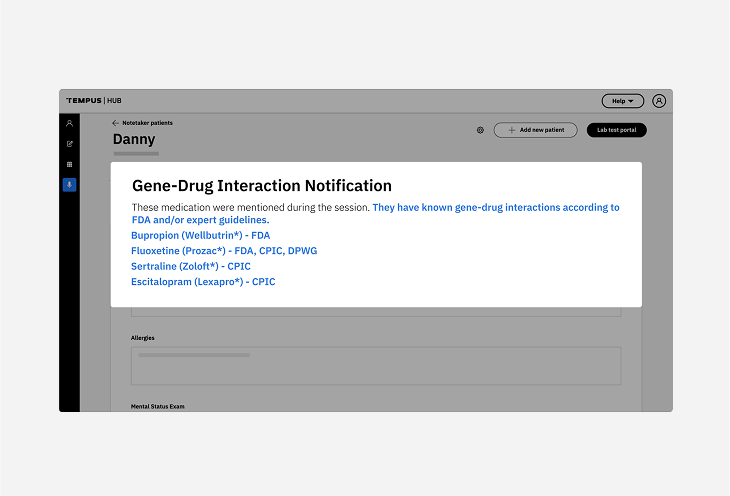Image resolution: width=730 pixels, height=496 pixels.
Task: Open the grid table icon in sidebar
Action: point(69,164)
